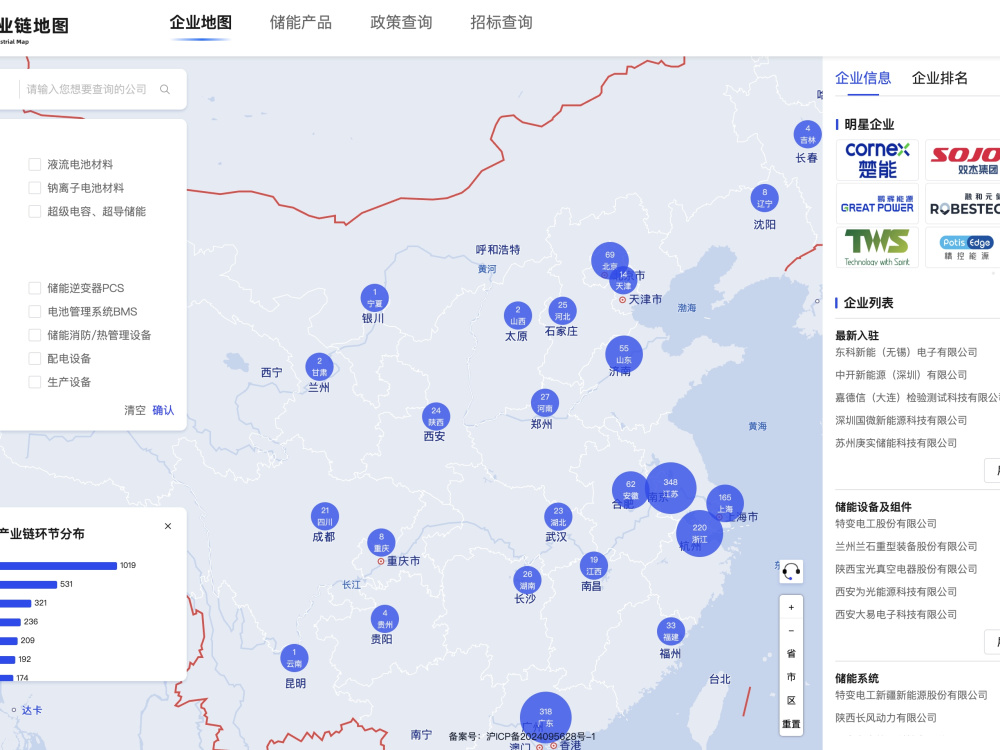Viewport: 1000px width, 750px height.
Task: Select the 四川 21 map bubble
Action: tap(325, 516)
